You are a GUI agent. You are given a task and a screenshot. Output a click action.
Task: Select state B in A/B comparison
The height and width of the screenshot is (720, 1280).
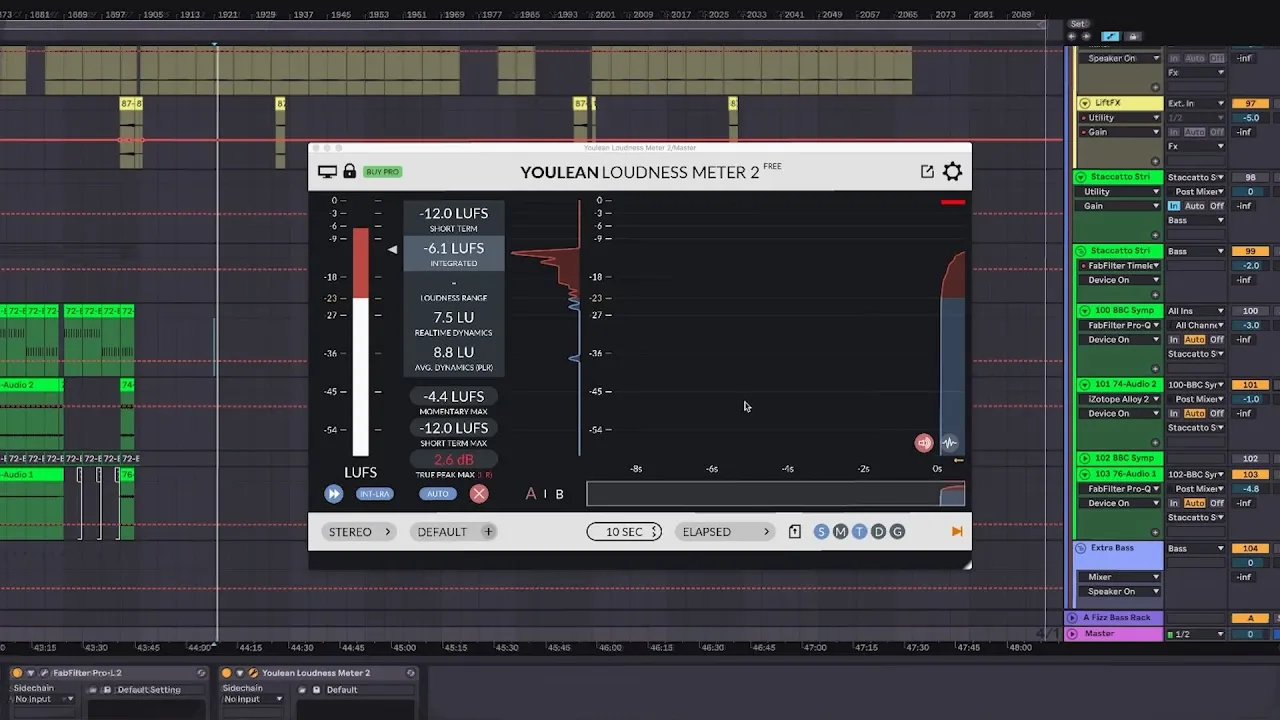559,494
